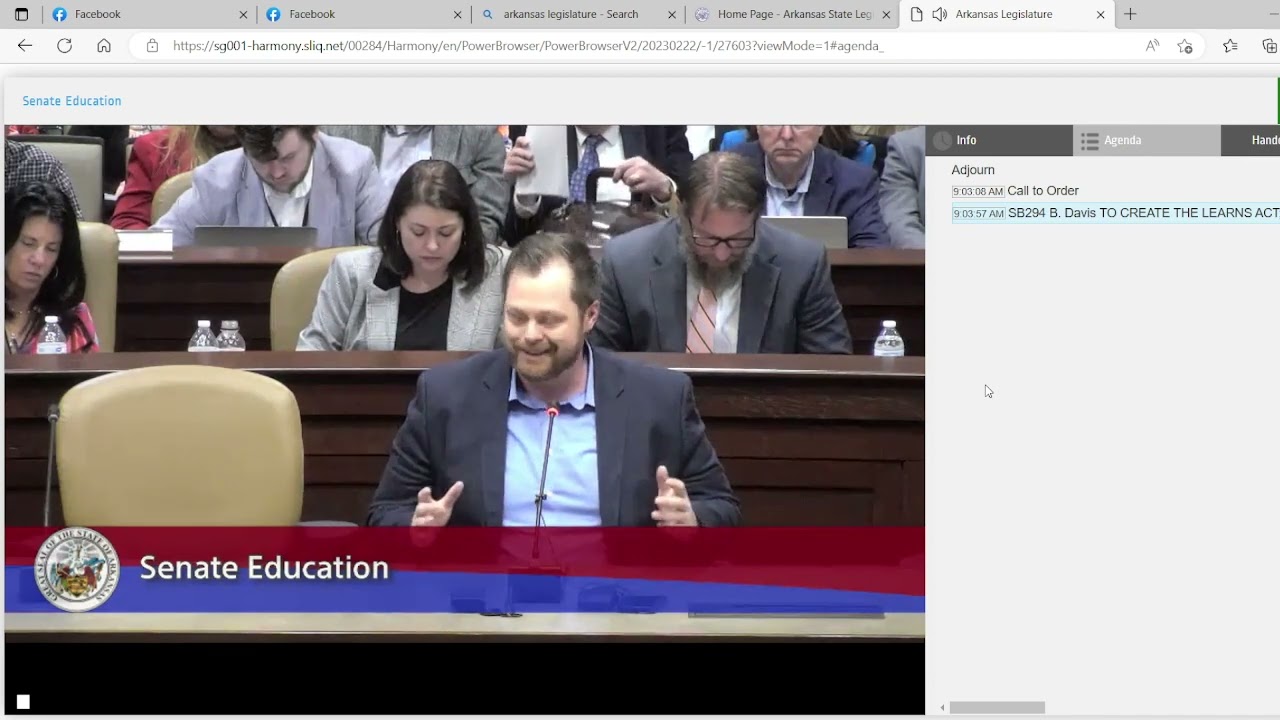Click the Senate Education heading link
The width and height of the screenshot is (1280, 720).
[72, 101]
